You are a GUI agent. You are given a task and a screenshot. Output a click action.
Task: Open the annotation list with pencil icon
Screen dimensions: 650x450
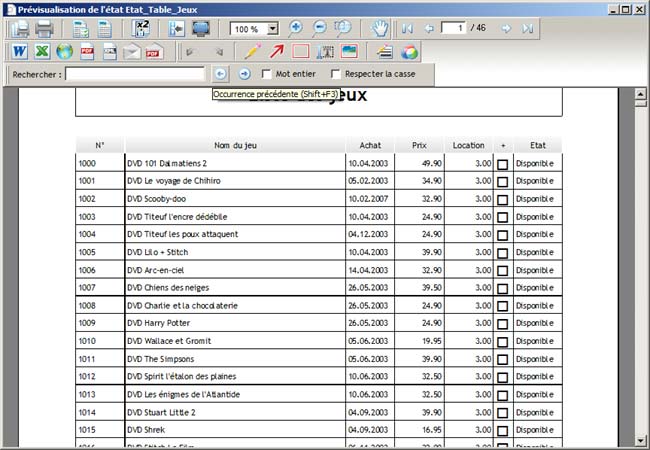(x=385, y=52)
